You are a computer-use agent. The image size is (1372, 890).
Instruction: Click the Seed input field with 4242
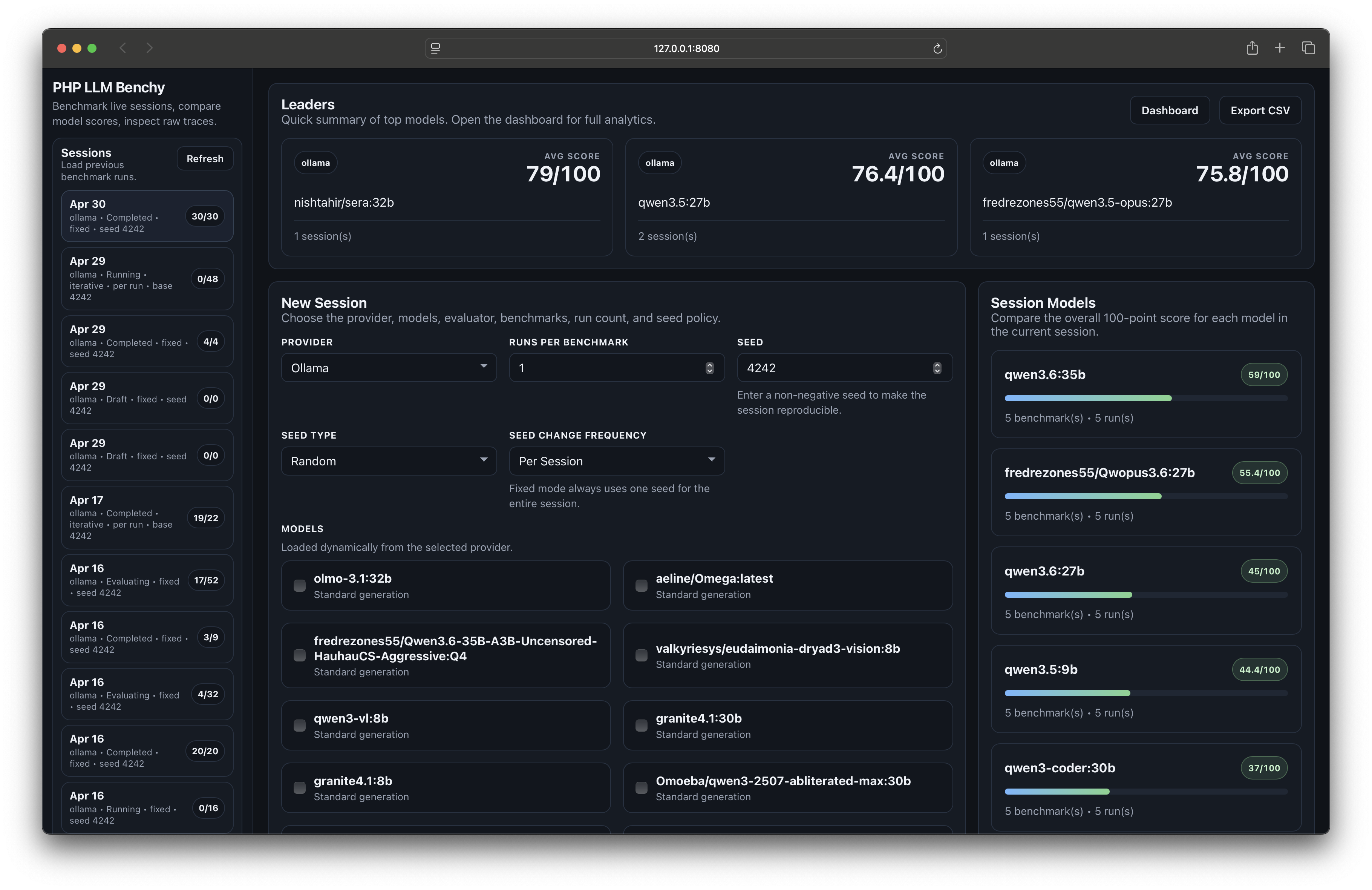click(845, 367)
